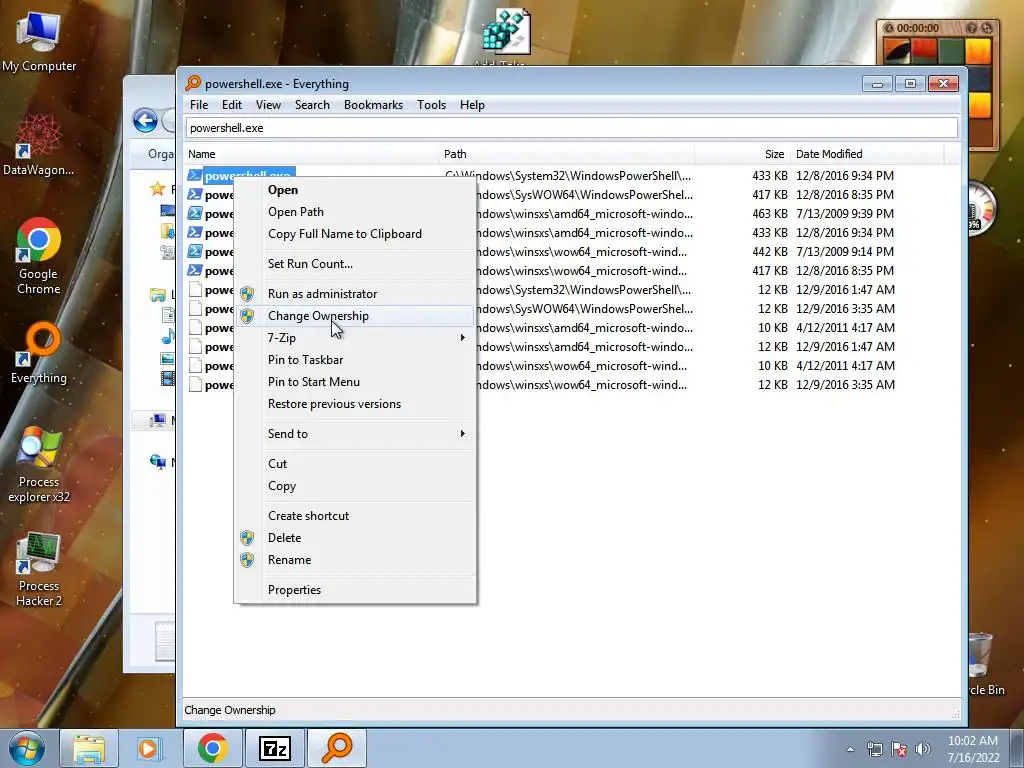Screen dimensions: 1024x768
Task: Click shield icon beside Delete
Action: [x=247, y=538]
